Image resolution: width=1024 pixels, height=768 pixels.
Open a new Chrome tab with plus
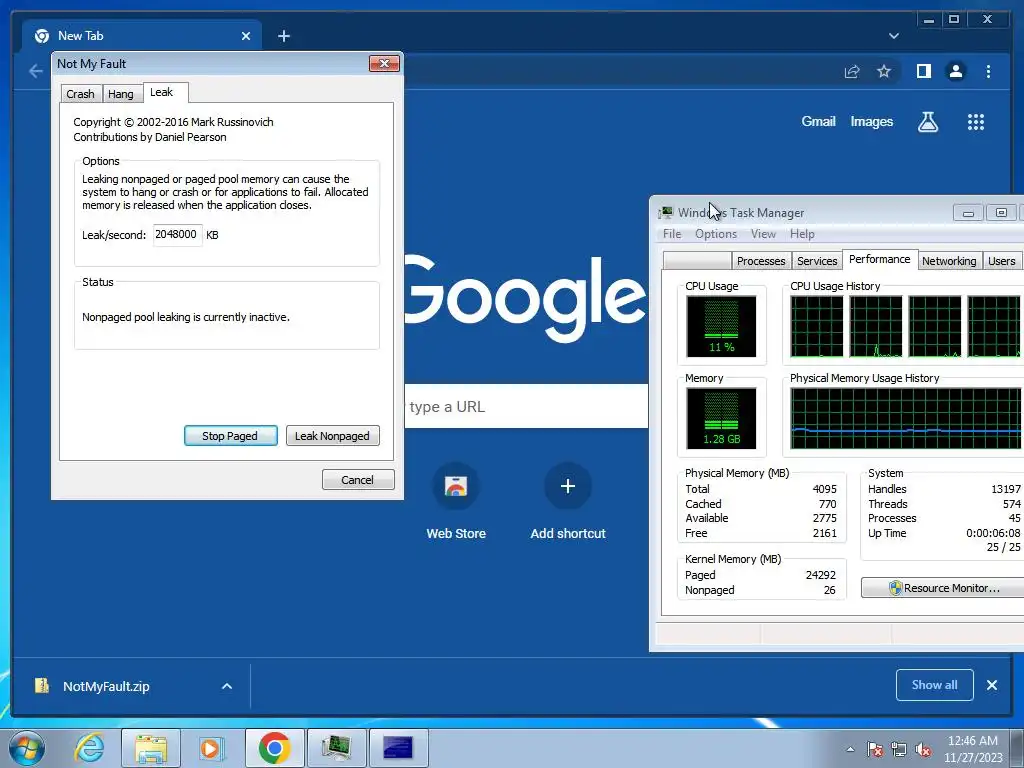pos(283,36)
